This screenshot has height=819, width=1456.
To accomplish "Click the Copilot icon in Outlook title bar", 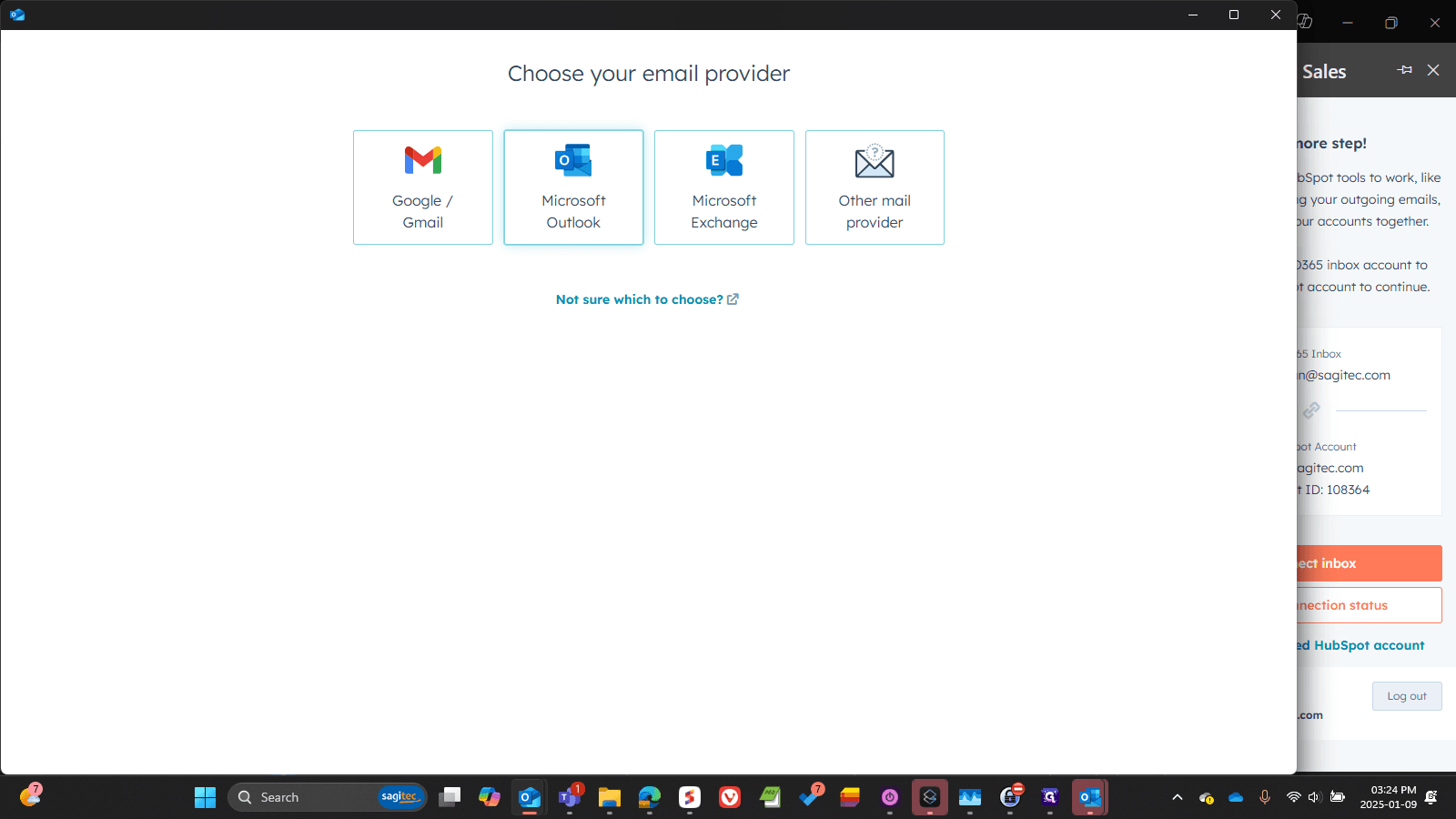I will tap(1305, 22).
